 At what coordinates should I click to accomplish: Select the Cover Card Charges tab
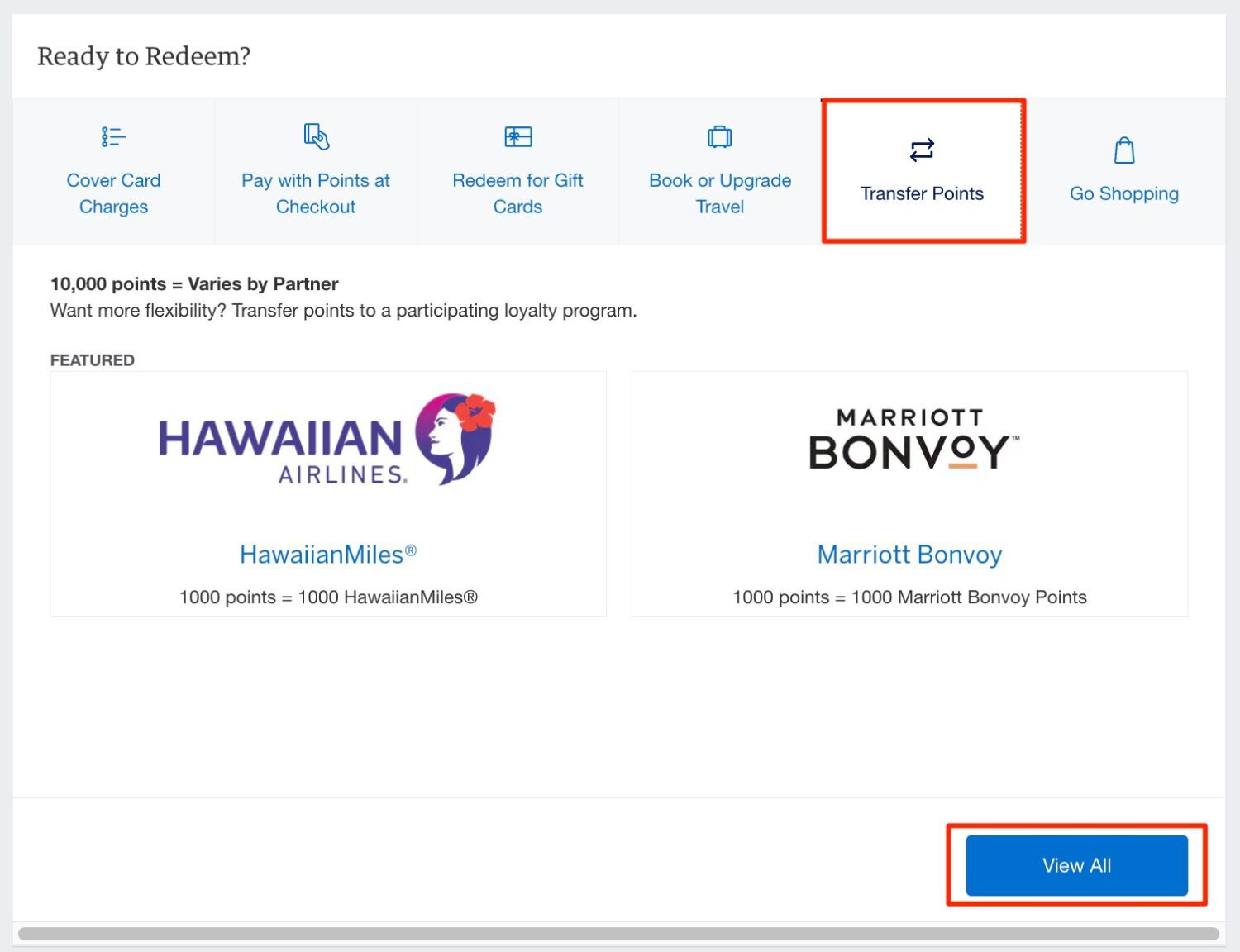[112, 193]
